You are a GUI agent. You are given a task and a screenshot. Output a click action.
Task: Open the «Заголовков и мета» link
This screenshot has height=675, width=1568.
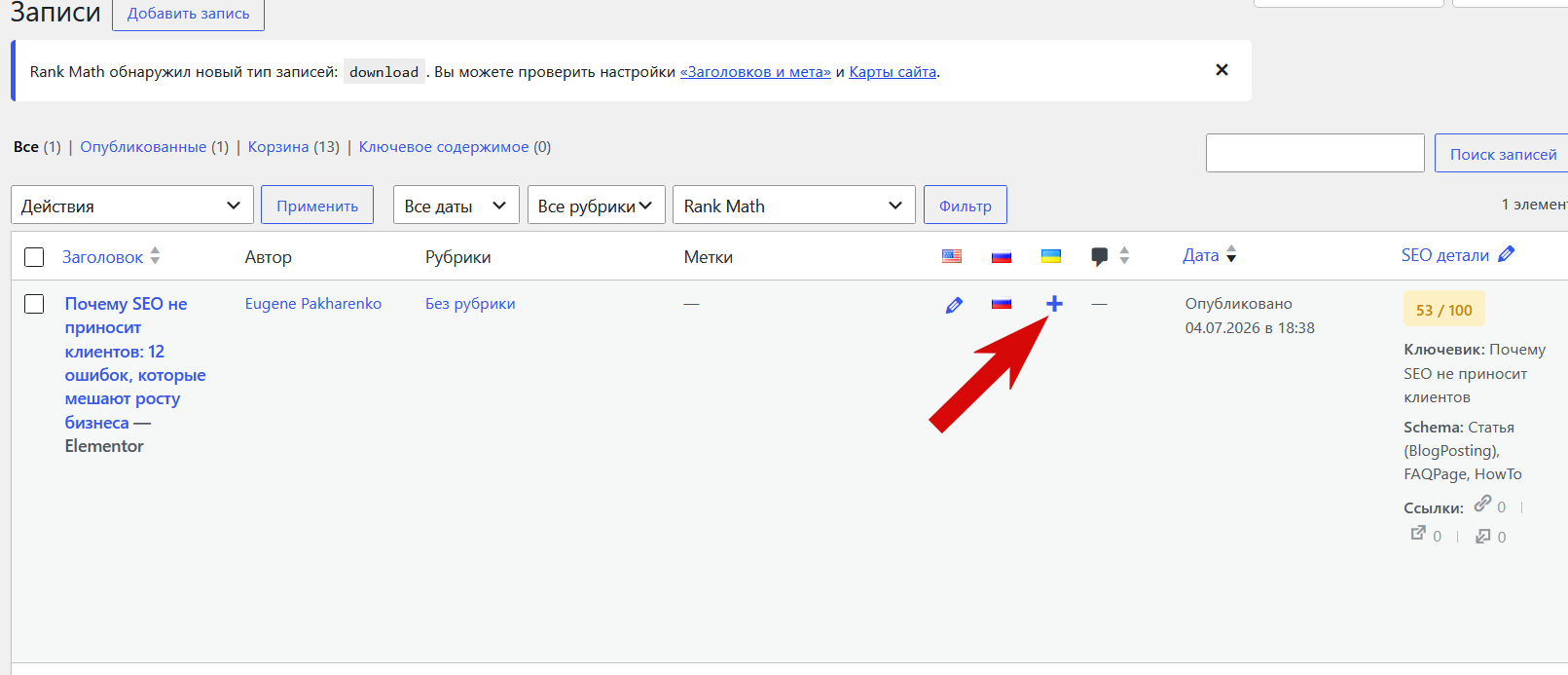click(x=755, y=72)
